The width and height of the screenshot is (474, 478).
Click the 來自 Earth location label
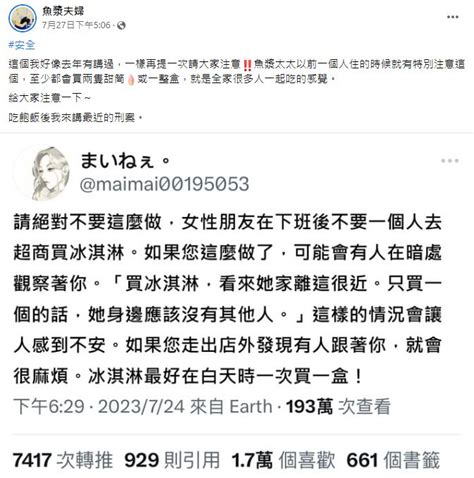(x=231, y=407)
